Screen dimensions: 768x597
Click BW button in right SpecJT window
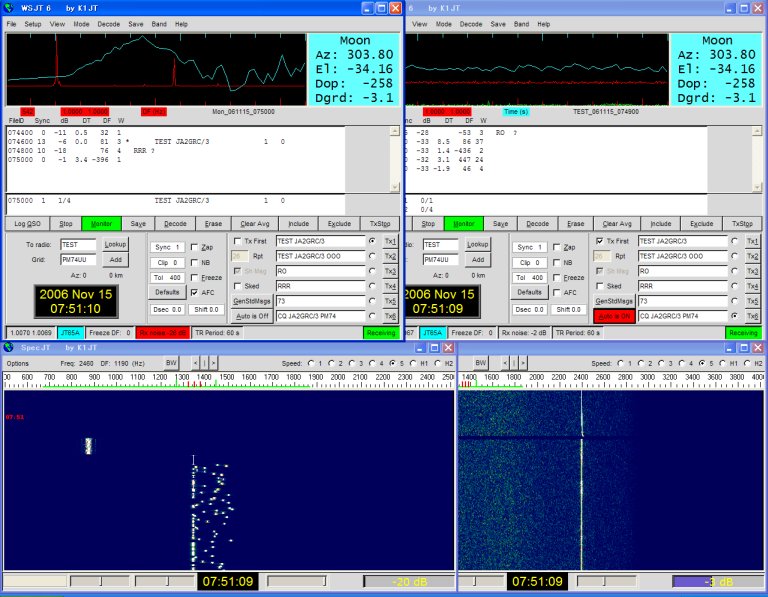pyautogui.click(x=481, y=363)
